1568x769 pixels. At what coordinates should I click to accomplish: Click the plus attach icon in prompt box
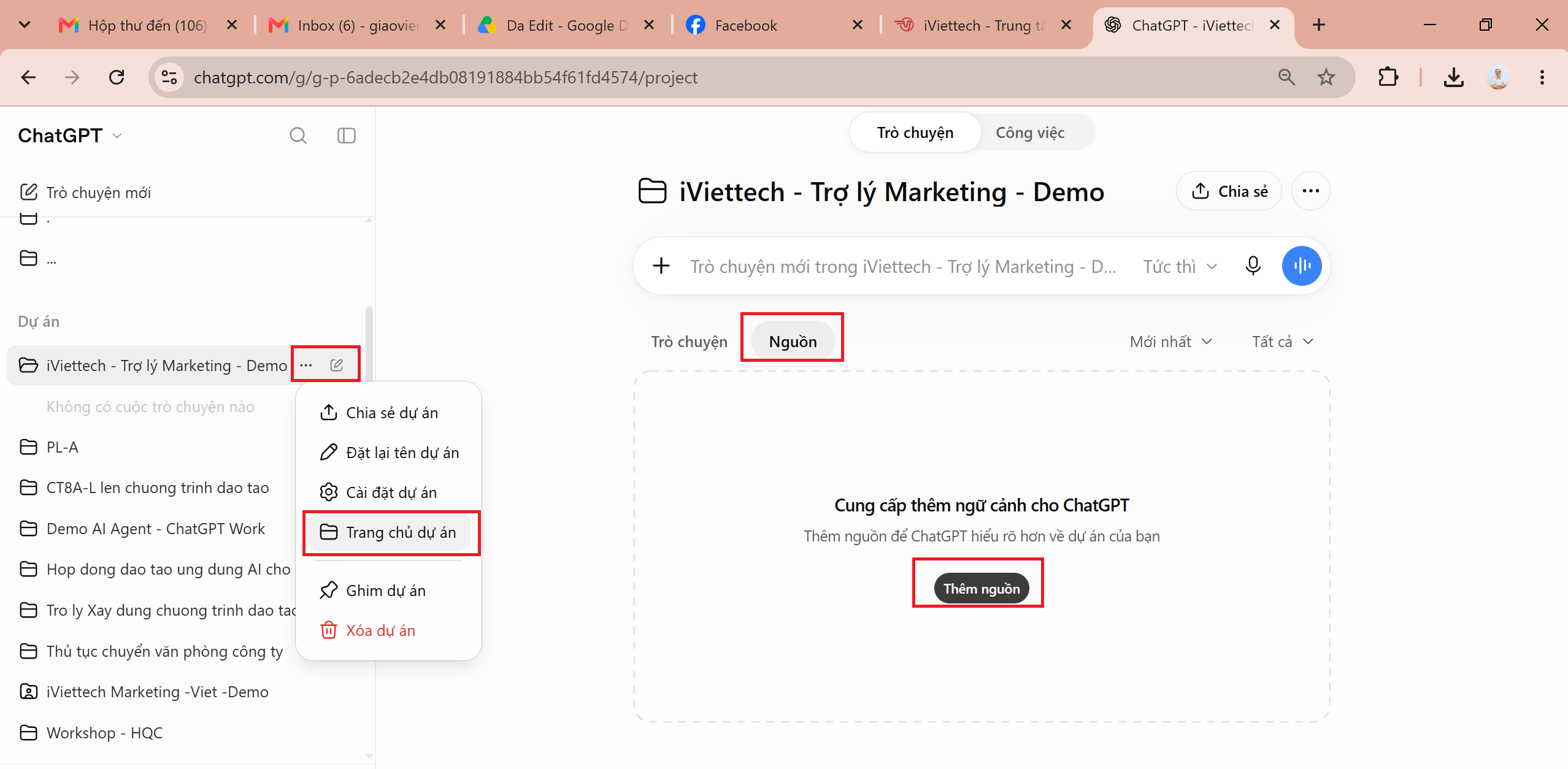(x=661, y=266)
